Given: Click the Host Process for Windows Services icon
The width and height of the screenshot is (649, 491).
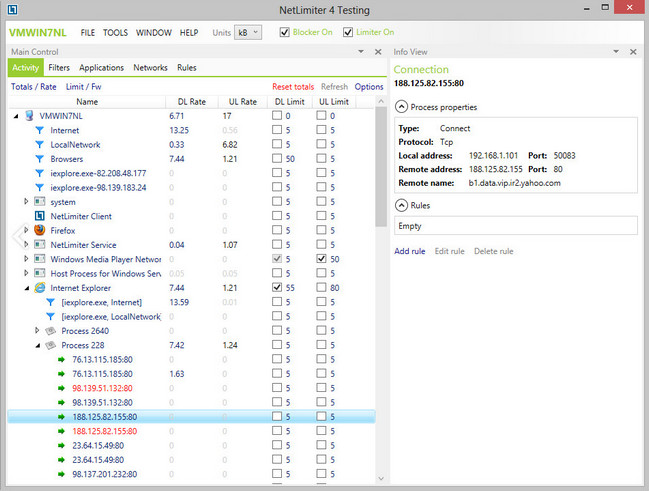Looking at the screenshot, I should pos(40,273).
